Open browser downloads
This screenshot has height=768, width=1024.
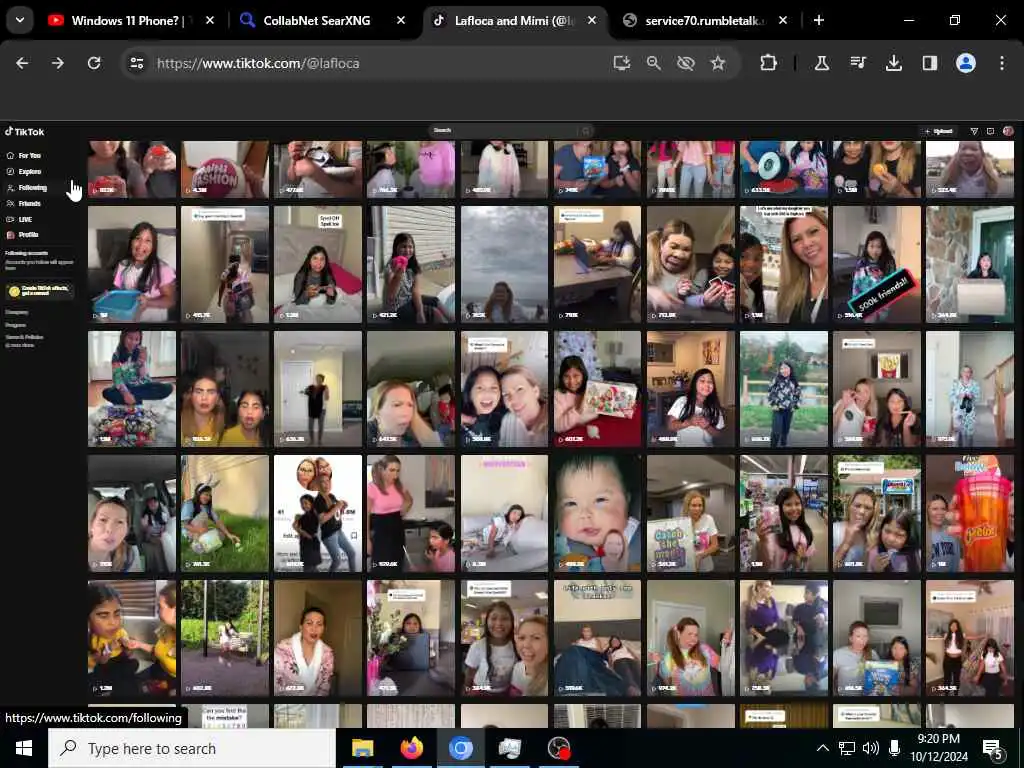pyautogui.click(x=894, y=63)
